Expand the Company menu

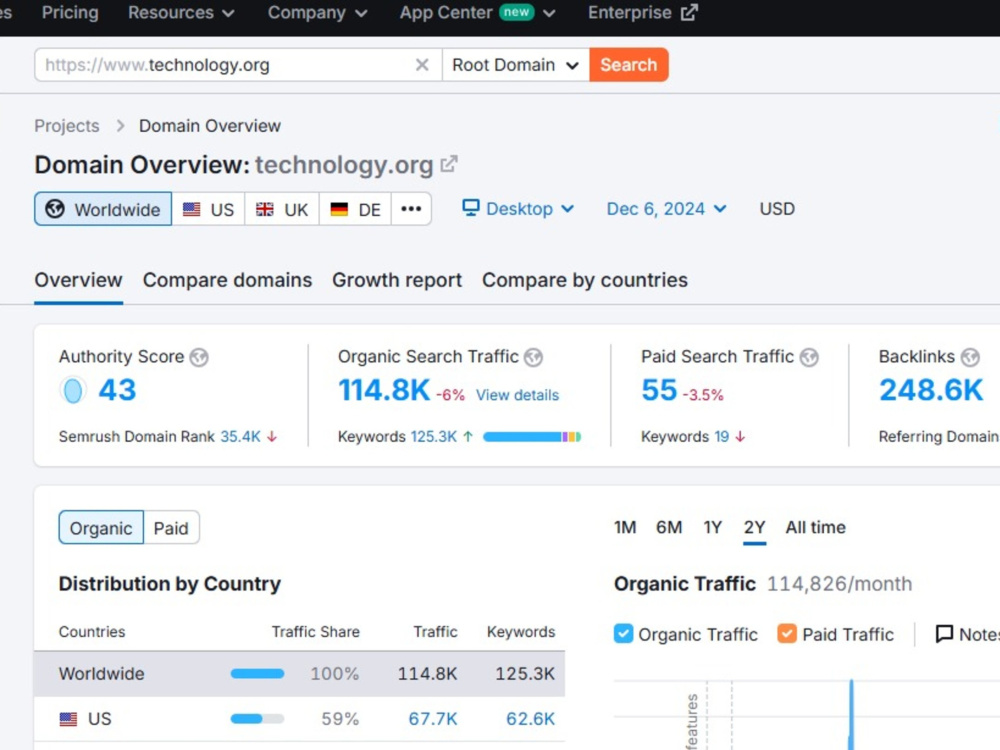tap(317, 13)
